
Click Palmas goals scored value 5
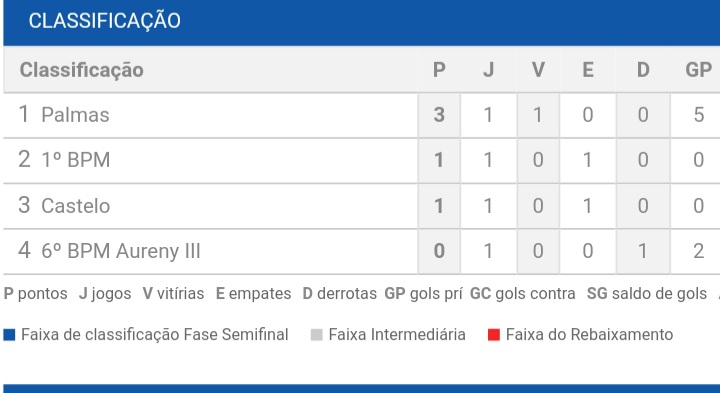tap(698, 115)
